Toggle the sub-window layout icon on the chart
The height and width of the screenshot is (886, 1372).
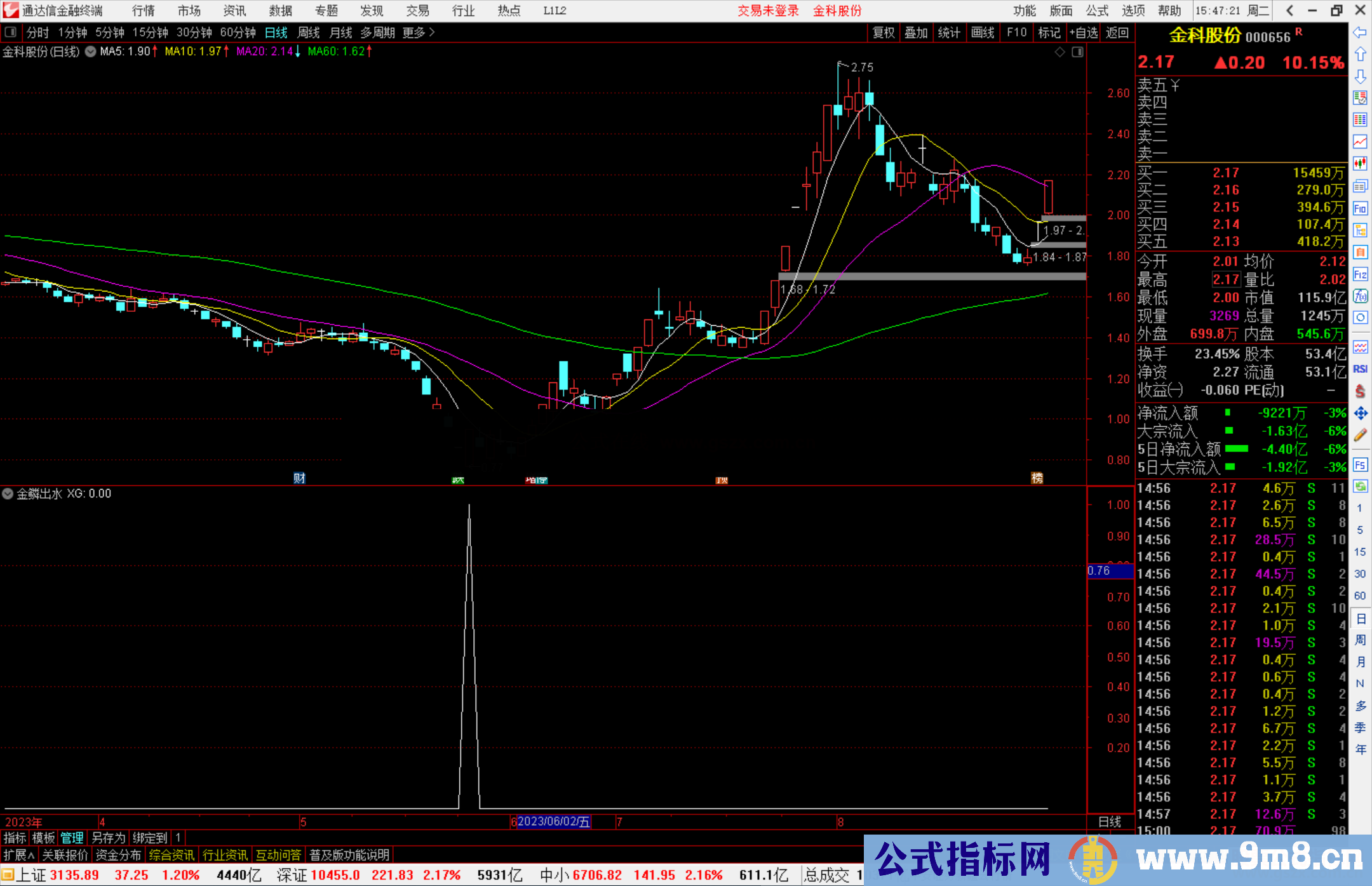(x=1077, y=52)
